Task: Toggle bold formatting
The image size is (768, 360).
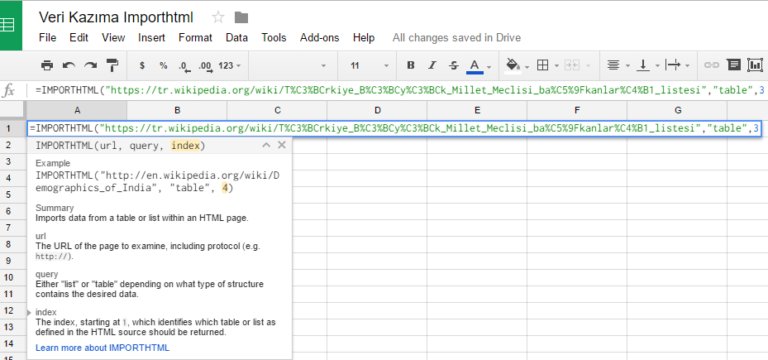Action: [x=411, y=66]
